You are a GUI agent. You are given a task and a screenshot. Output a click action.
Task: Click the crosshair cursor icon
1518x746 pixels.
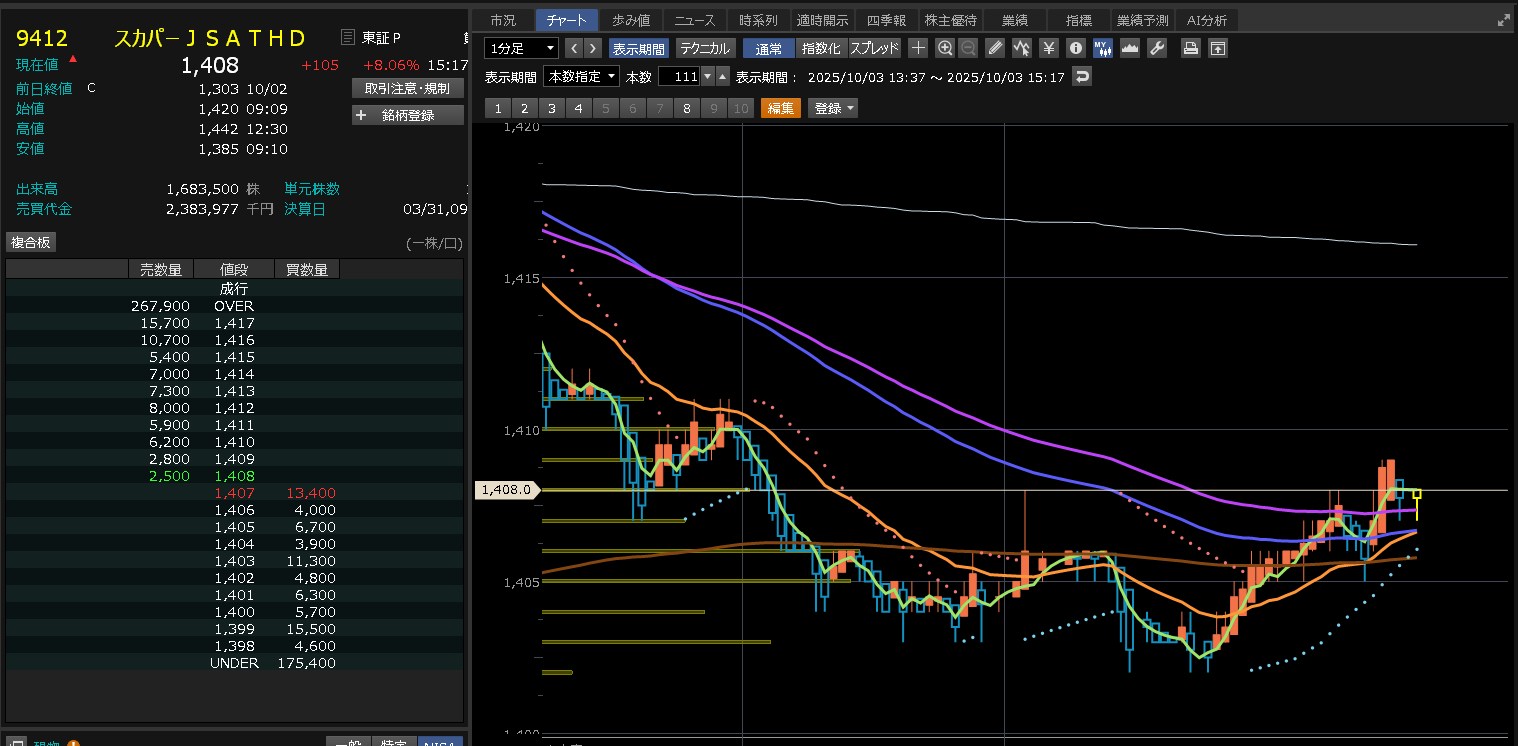[918, 48]
